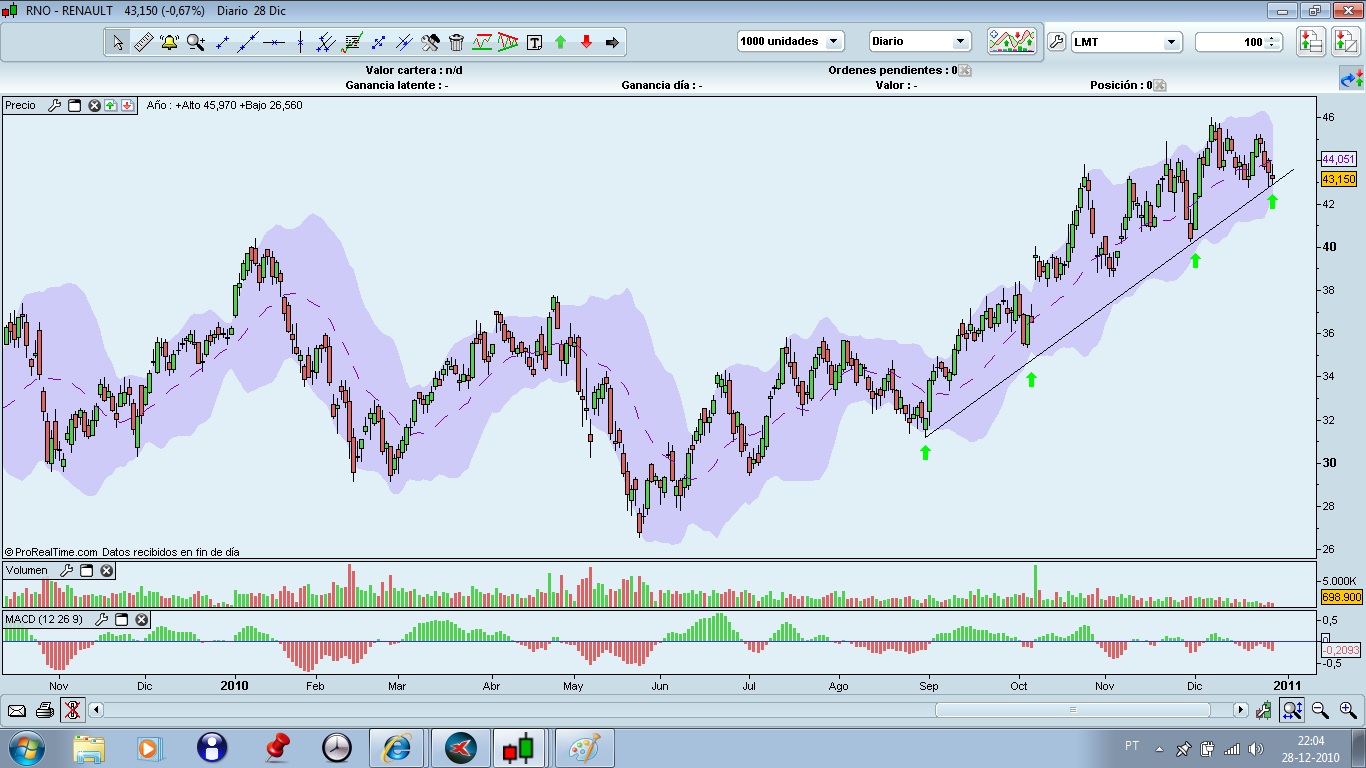Click green up arrow in Precio header
Screen dimensions: 1366x768
point(111,105)
